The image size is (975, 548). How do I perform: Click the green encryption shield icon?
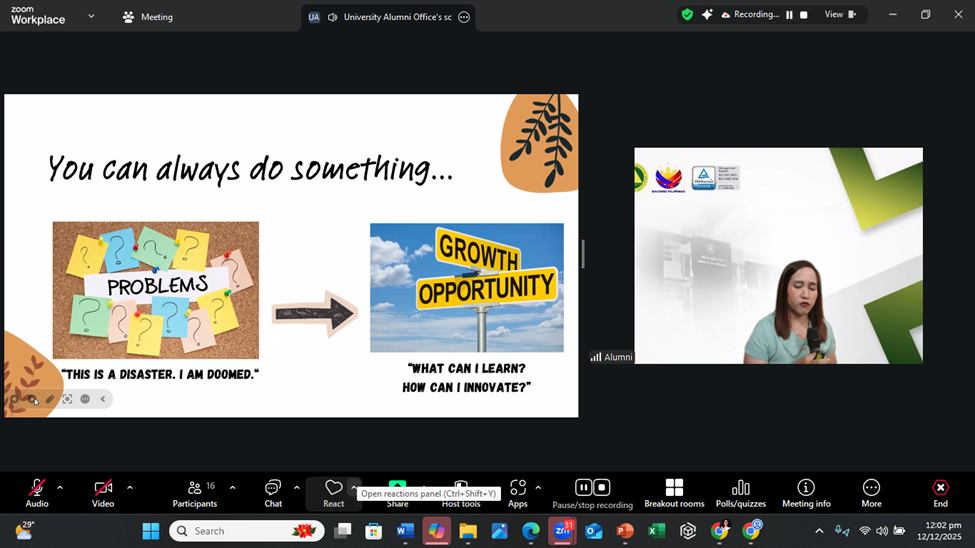(687, 15)
